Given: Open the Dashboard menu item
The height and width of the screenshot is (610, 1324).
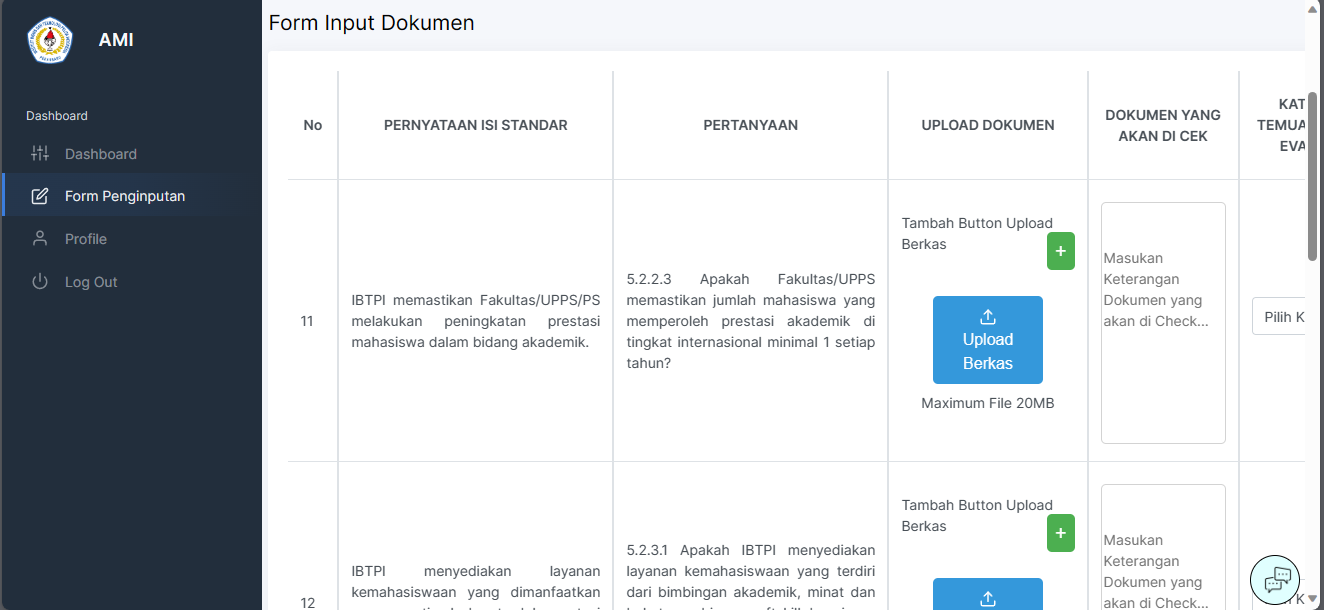Looking at the screenshot, I should pyautogui.click(x=101, y=154).
